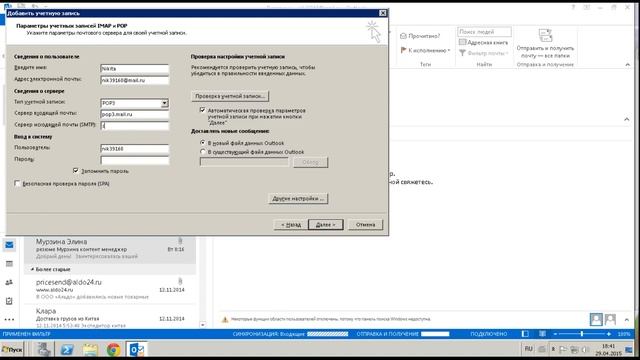The width and height of the screenshot is (640, 360).
Task: Select existing Outlook data file radio option
Action: point(202,151)
